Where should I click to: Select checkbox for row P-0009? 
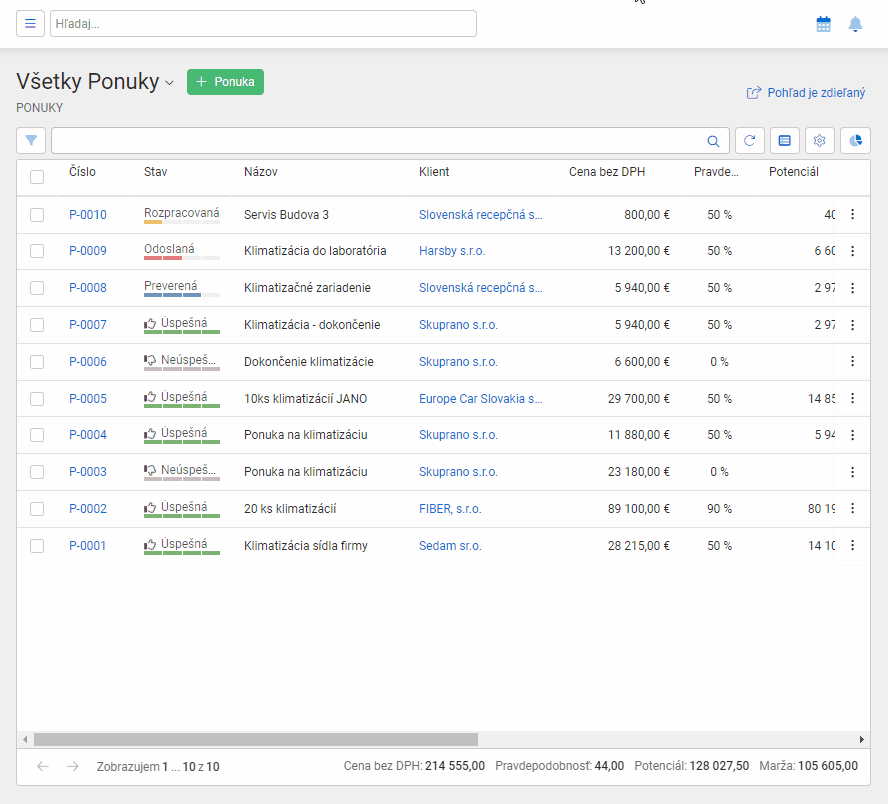click(37, 251)
